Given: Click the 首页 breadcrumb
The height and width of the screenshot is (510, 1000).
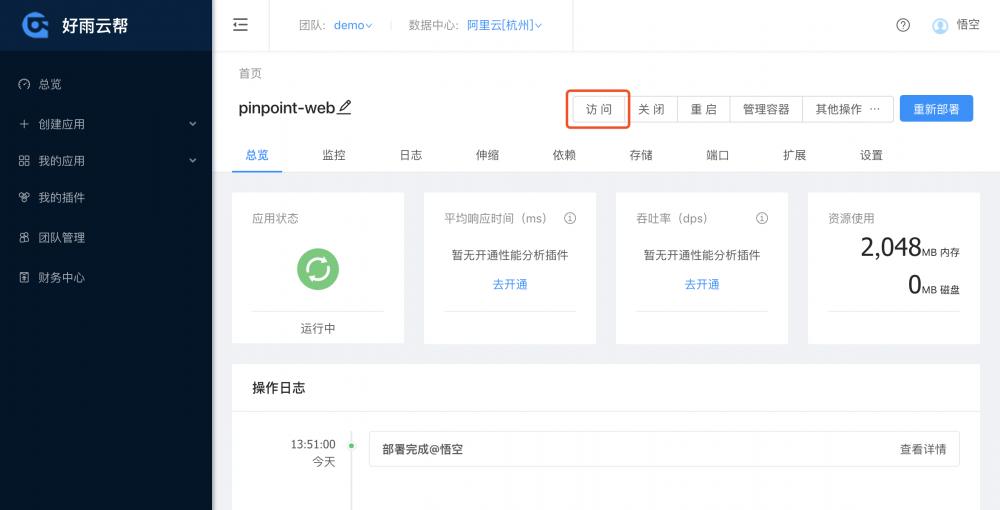Looking at the screenshot, I should (x=250, y=73).
